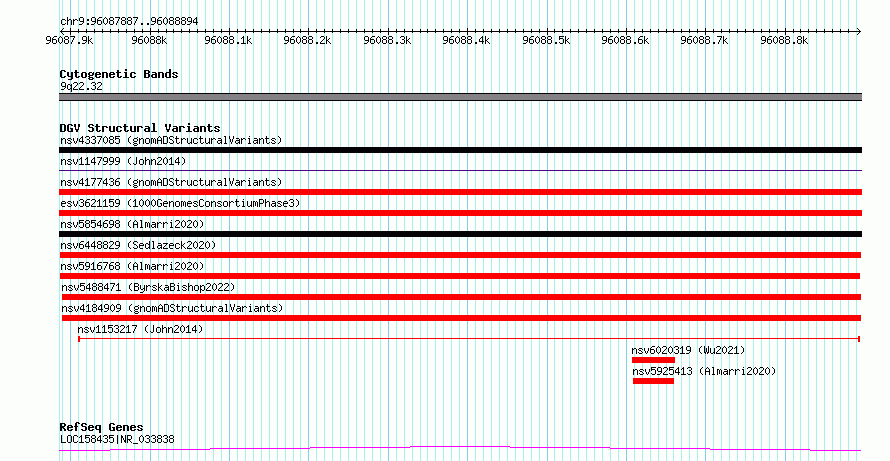Click the DGV Structural Variants track title

pyautogui.click(x=140, y=128)
